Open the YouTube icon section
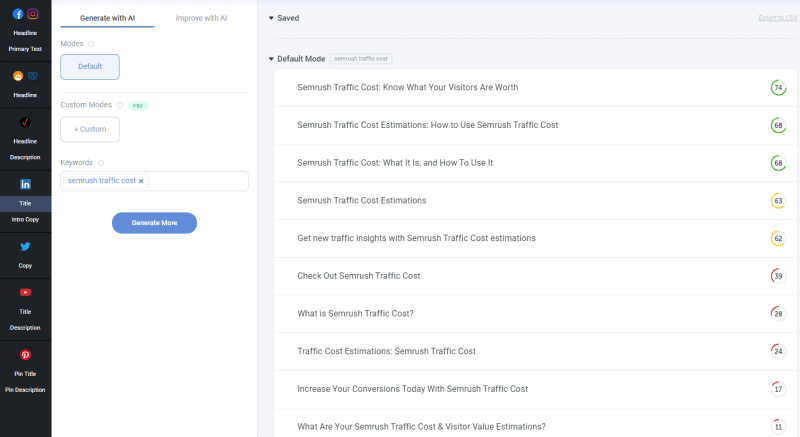 (25, 293)
